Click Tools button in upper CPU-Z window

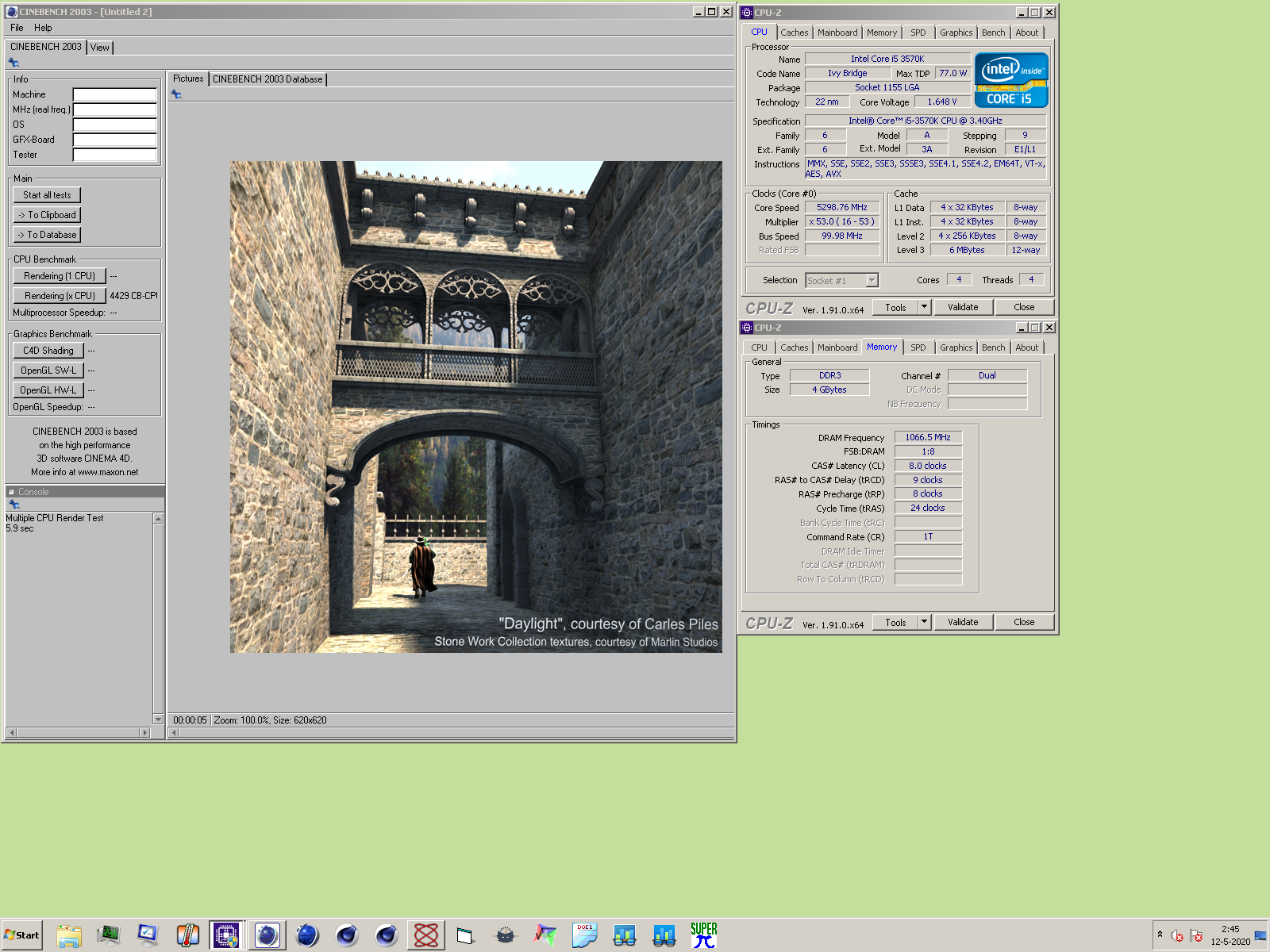895,307
